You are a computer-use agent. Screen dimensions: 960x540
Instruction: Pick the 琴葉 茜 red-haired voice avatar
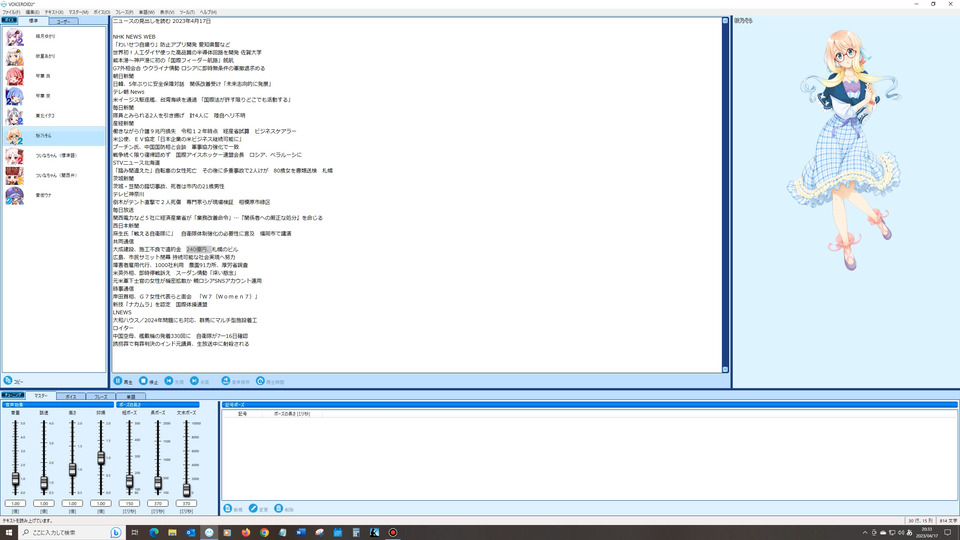point(15,76)
